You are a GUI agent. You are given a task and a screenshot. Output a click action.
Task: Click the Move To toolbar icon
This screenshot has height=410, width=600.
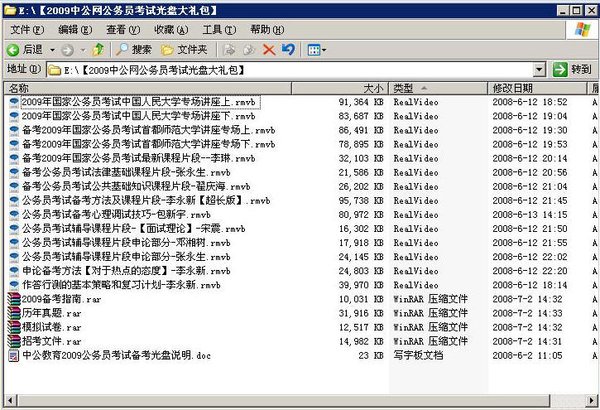229,50
